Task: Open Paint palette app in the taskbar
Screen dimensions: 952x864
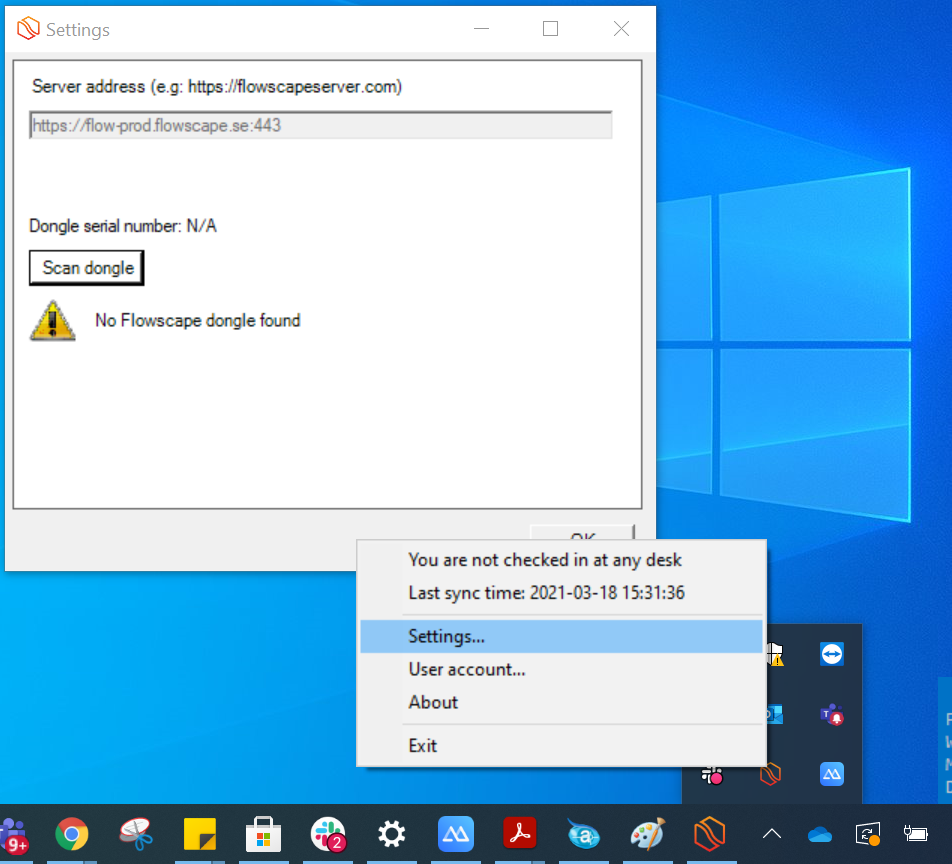Action: click(647, 834)
